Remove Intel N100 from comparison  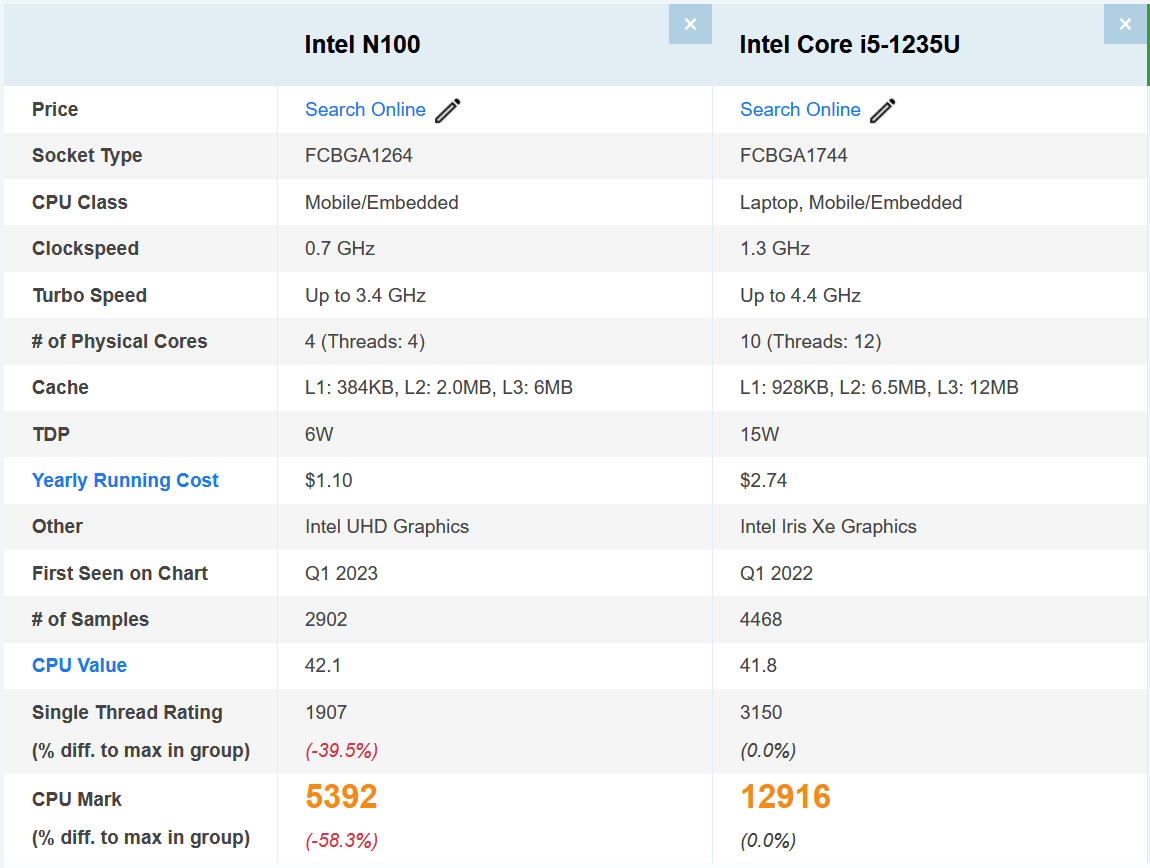[x=690, y=24]
